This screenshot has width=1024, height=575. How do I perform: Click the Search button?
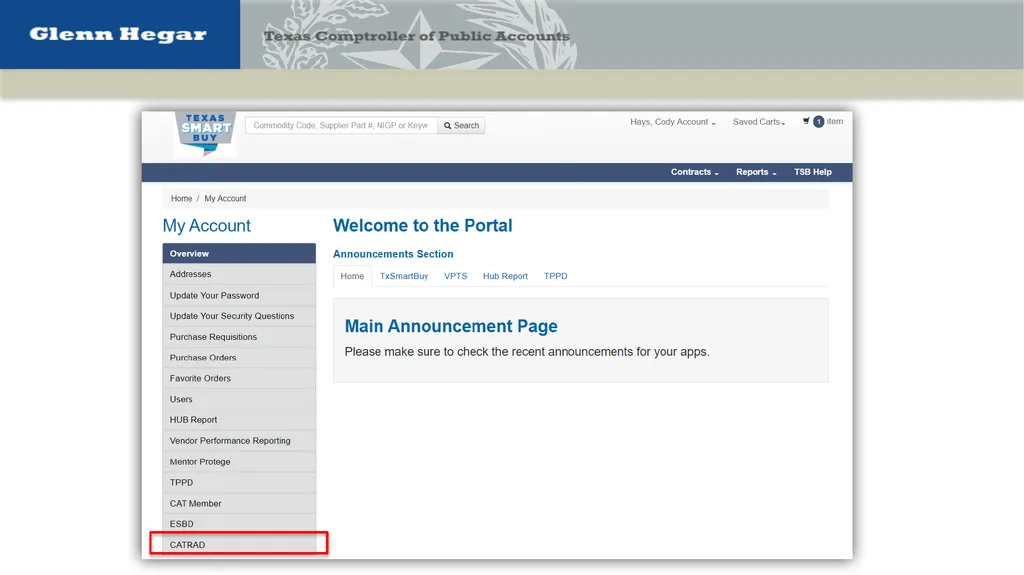coord(461,125)
